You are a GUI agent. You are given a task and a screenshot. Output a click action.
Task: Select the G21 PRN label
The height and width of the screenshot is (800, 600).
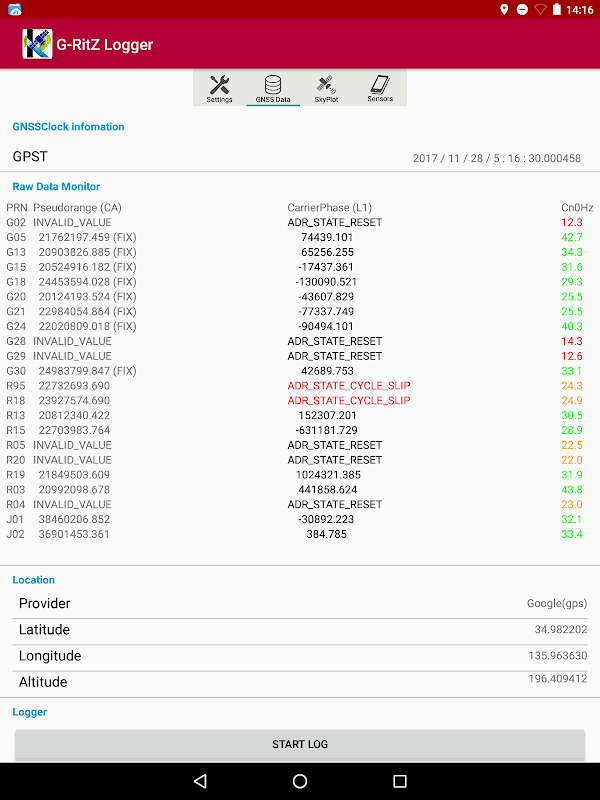(x=16, y=311)
